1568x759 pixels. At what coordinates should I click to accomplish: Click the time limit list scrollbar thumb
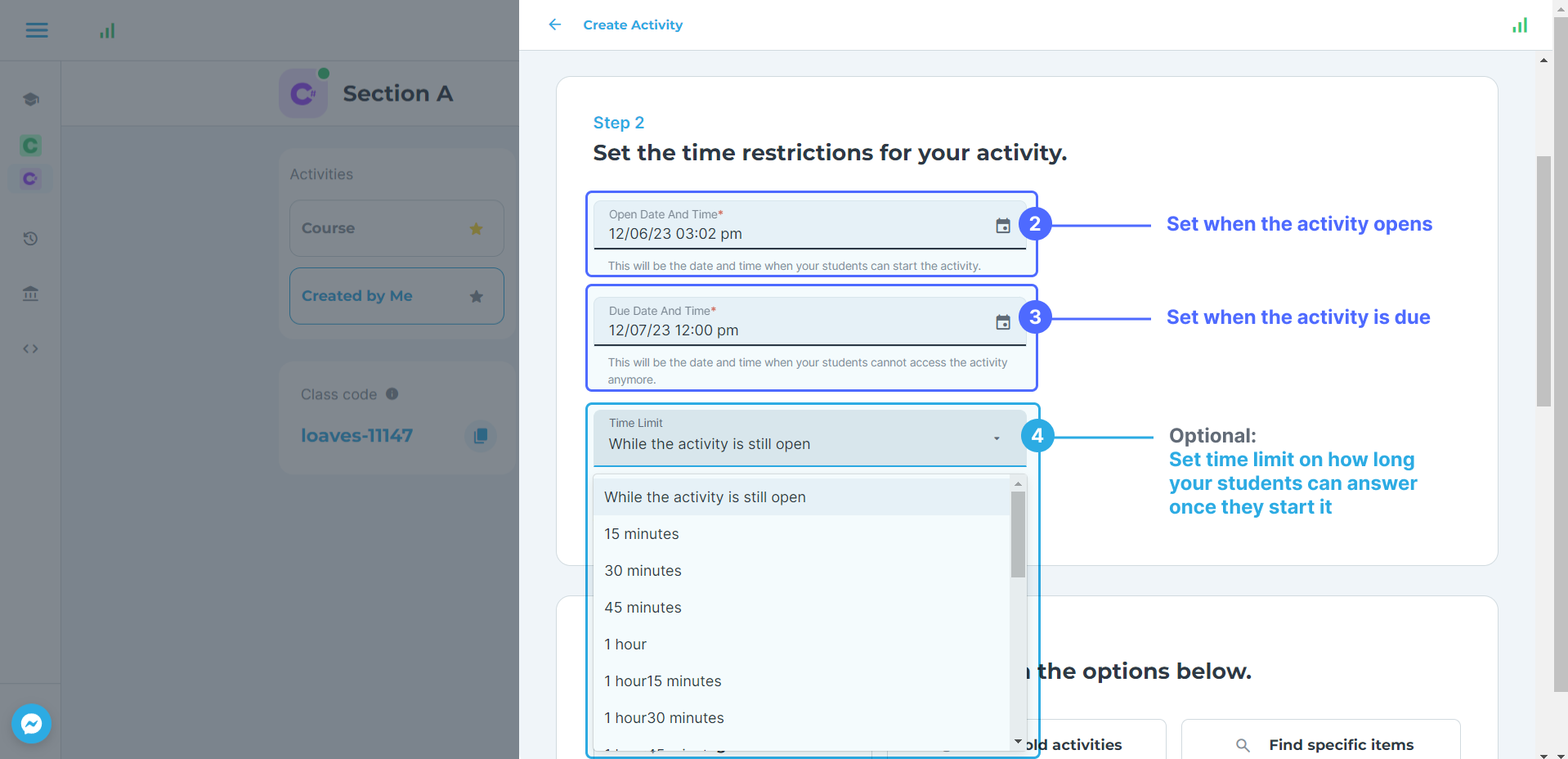point(1018,533)
